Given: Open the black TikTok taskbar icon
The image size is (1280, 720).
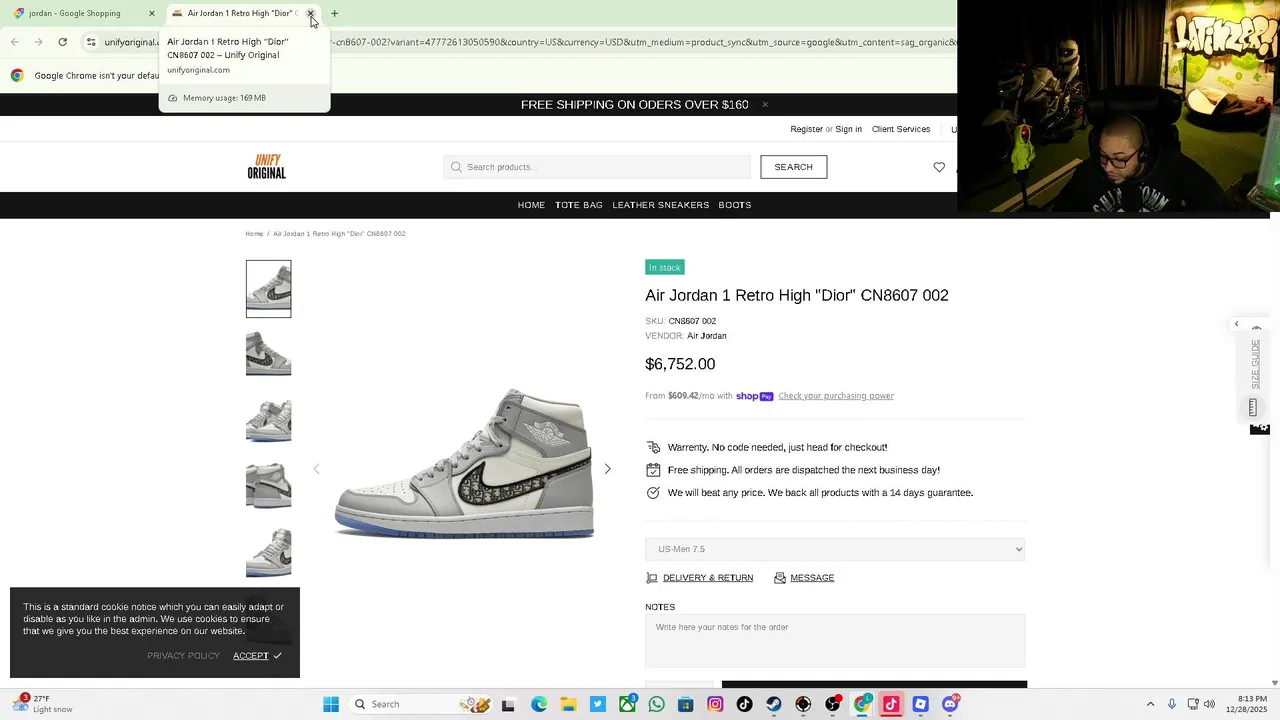Looking at the screenshot, I should [x=744, y=704].
